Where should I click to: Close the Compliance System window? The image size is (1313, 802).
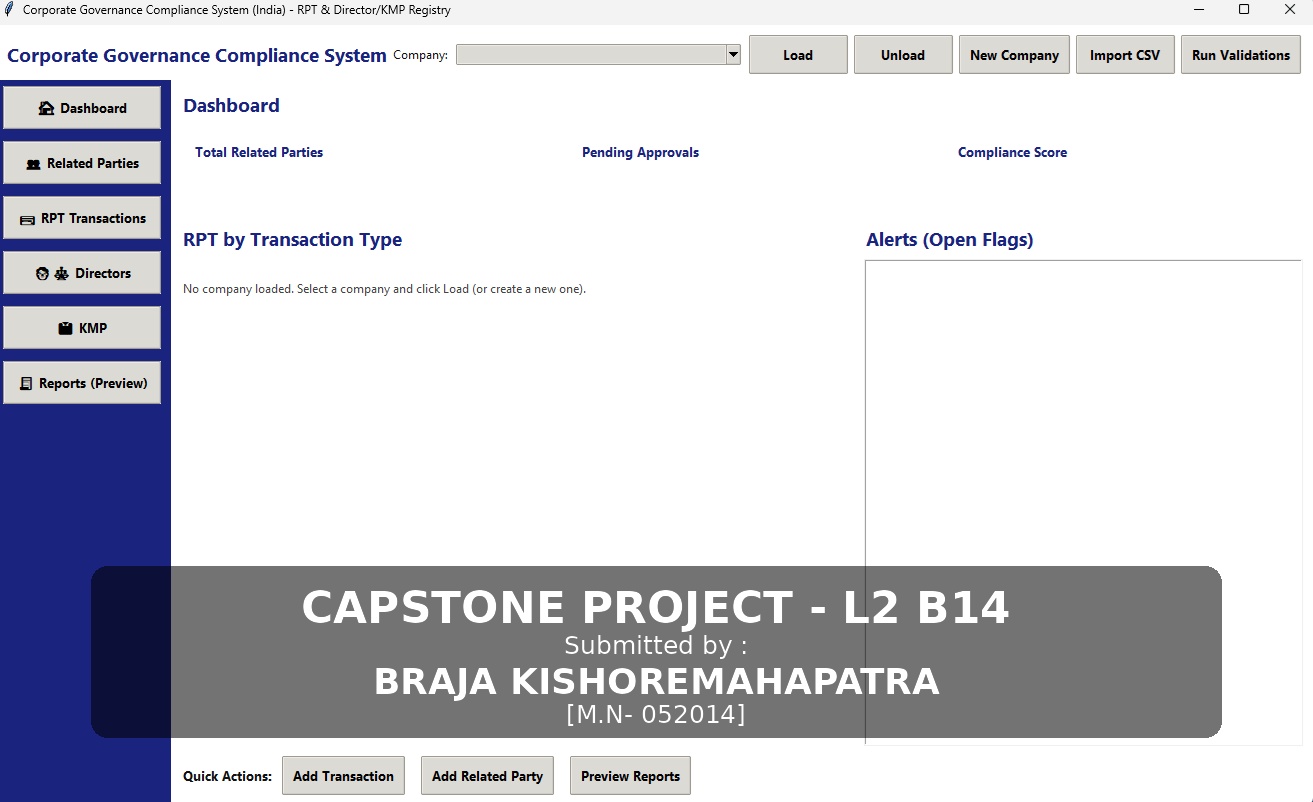click(x=1290, y=10)
